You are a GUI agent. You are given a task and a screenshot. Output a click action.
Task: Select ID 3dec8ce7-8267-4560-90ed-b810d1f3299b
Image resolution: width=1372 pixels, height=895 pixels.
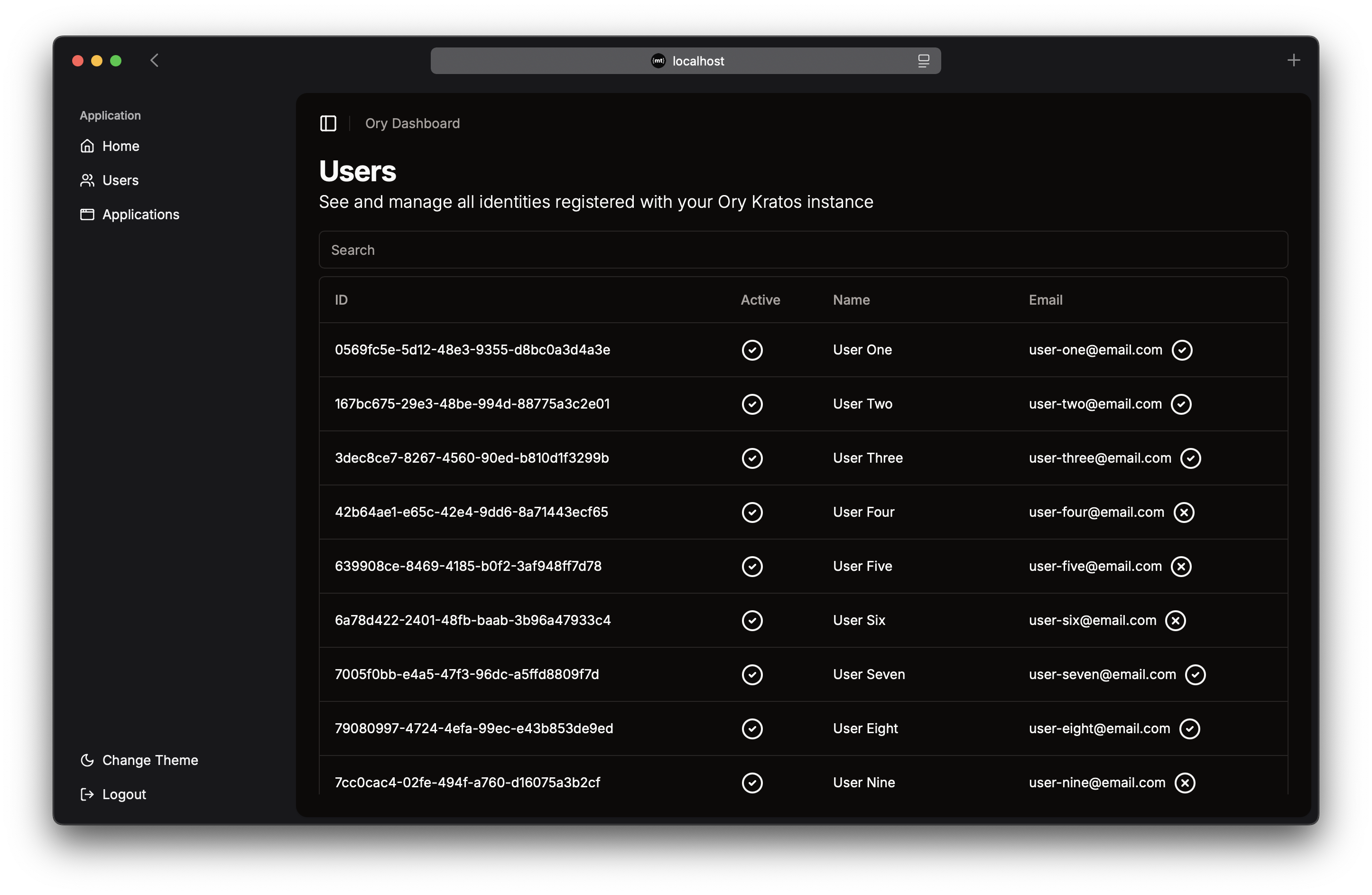(472, 458)
